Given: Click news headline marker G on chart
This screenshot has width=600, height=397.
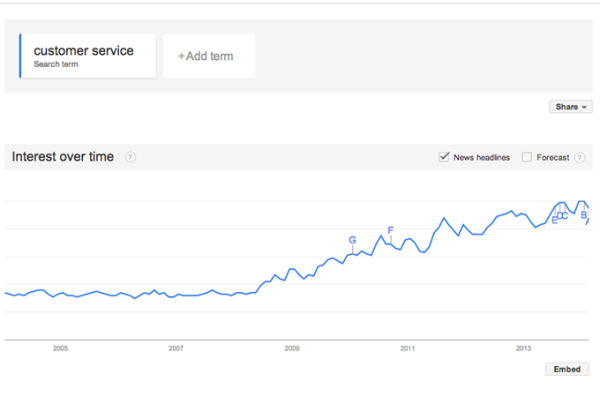Looking at the screenshot, I should (x=352, y=240).
